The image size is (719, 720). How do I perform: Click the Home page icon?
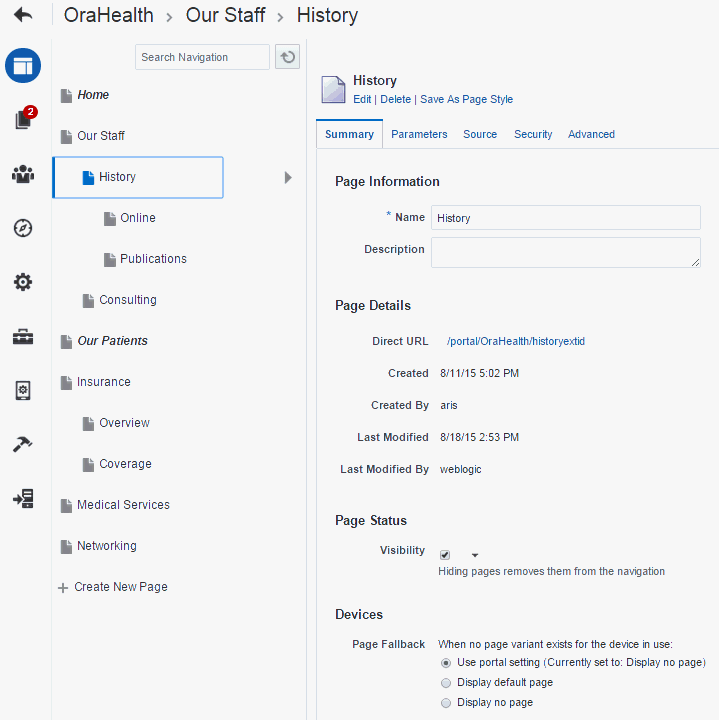tap(67, 96)
